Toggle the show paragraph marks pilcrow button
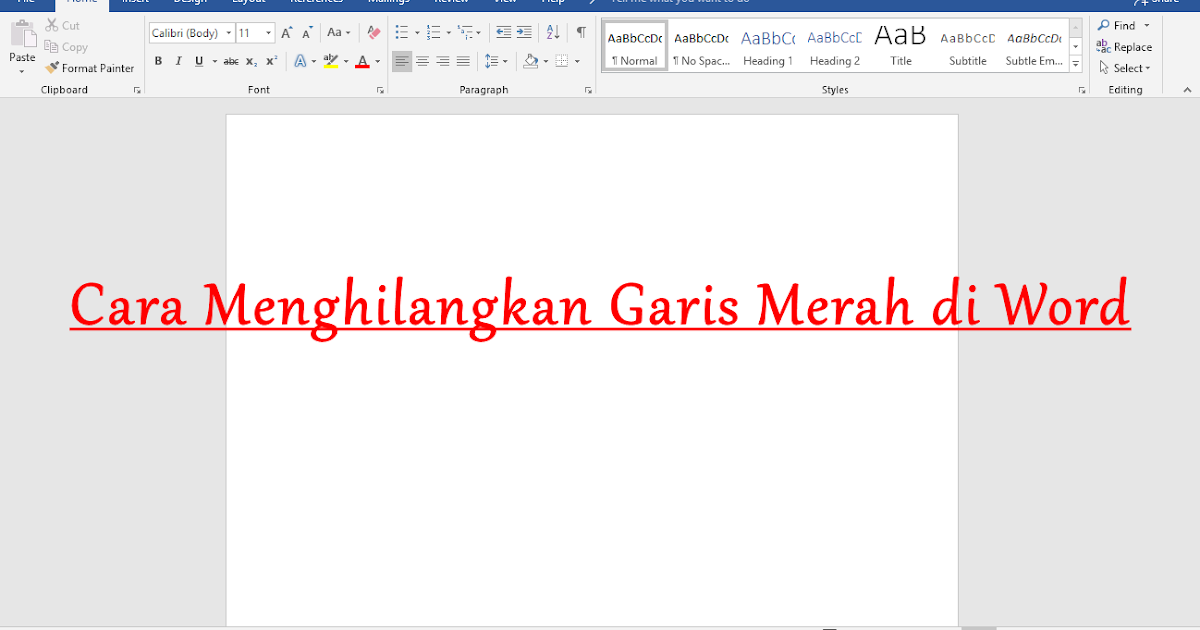The height and width of the screenshot is (630, 1200). pyautogui.click(x=581, y=33)
